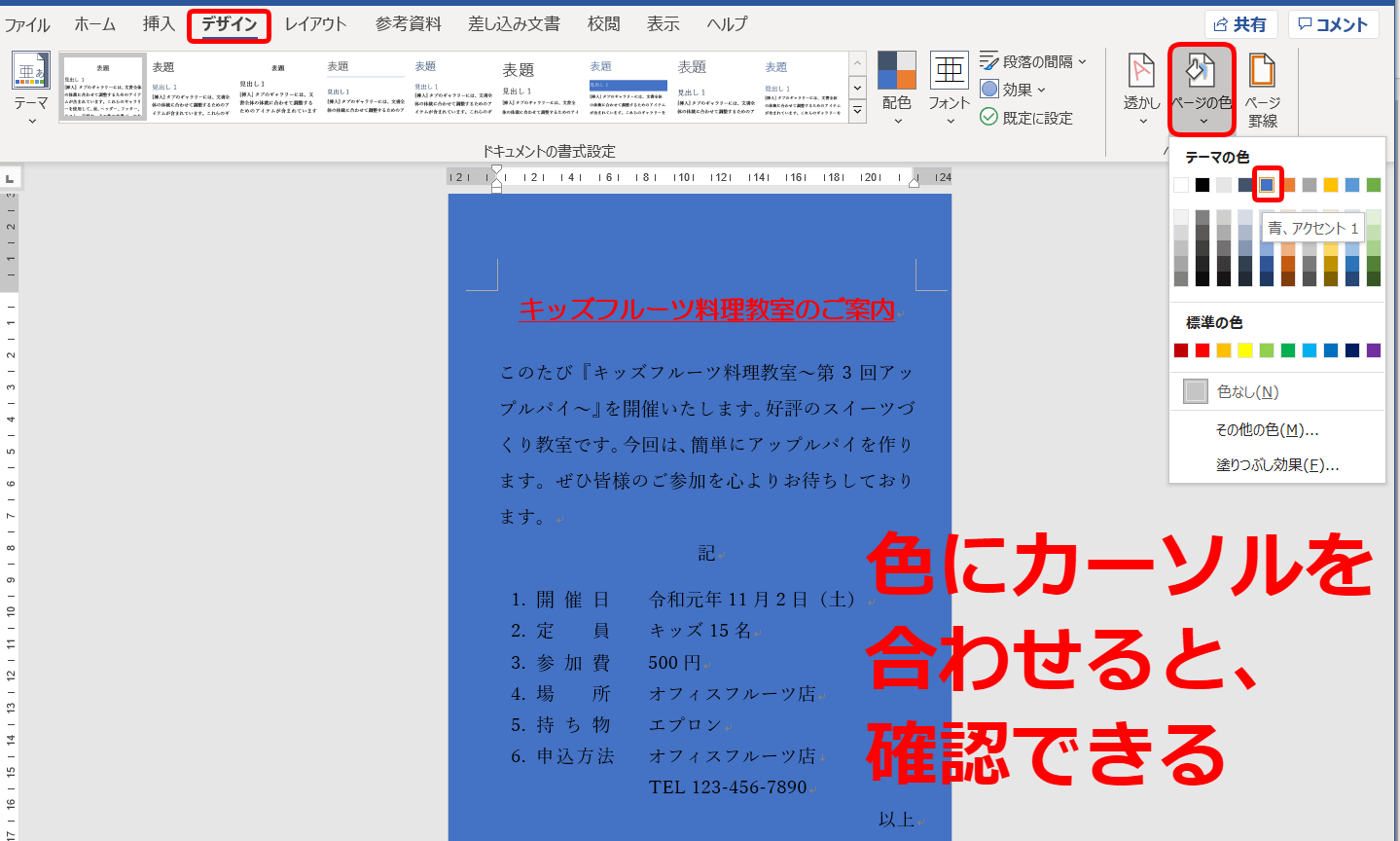The width and height of the screenshot is (1400, 841).
Task: Select the first highlighted style set thumbnail
Action: [103, 87]
